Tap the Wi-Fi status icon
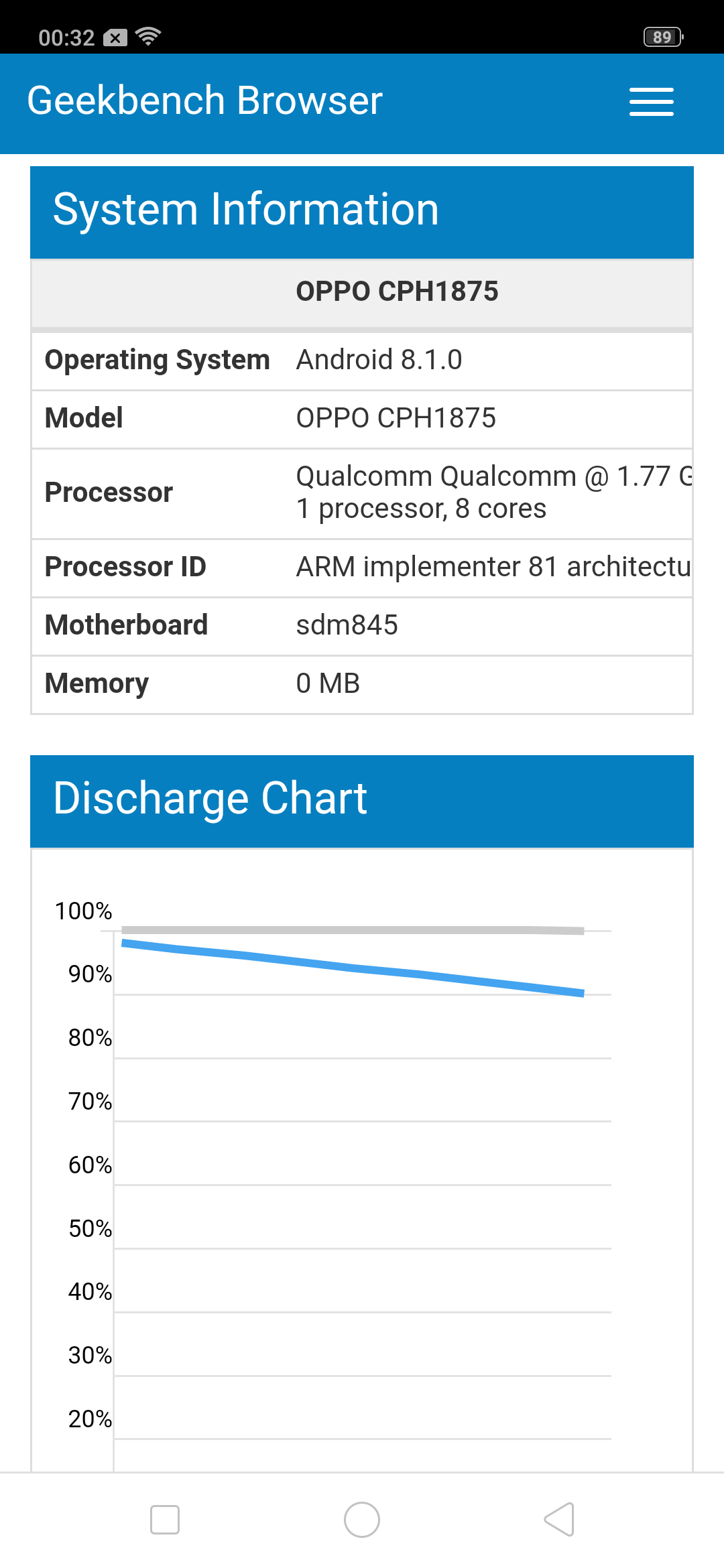The height and width of the screenshot is (1568, 724). point(148,36)
